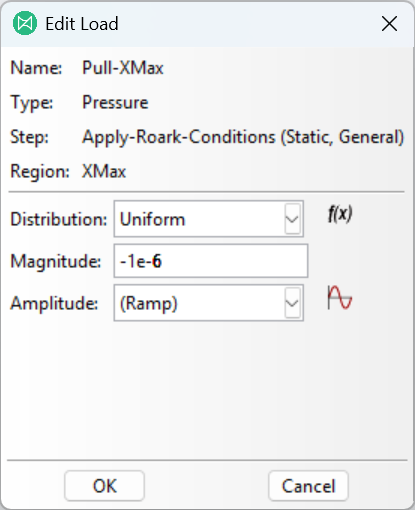This screenshot has width=415, height=510.
Task: Confirm the load with OK
Action: 105,486
